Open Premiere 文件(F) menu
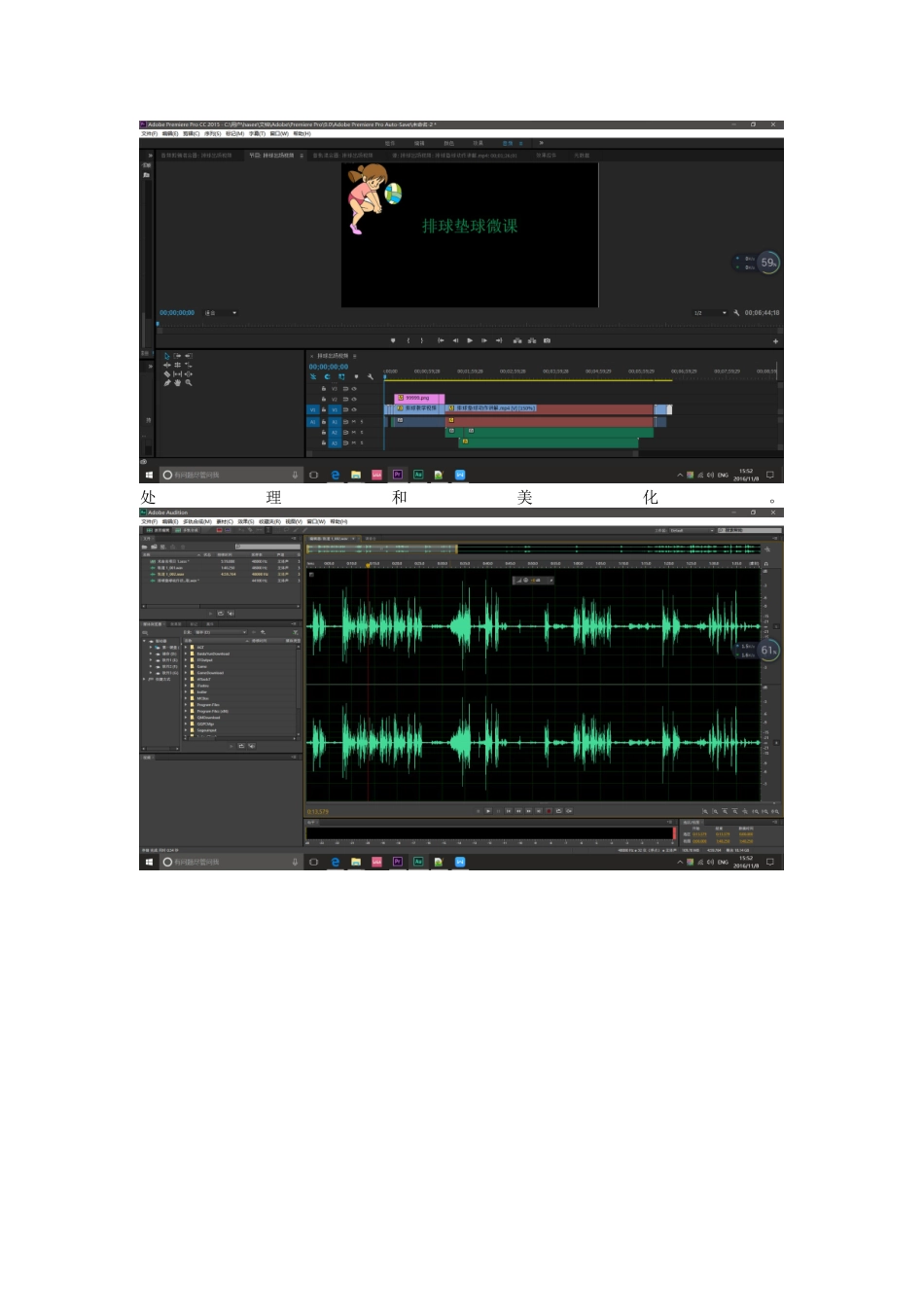This screenshot has height=1307, width=924. (x=149, y=134)
